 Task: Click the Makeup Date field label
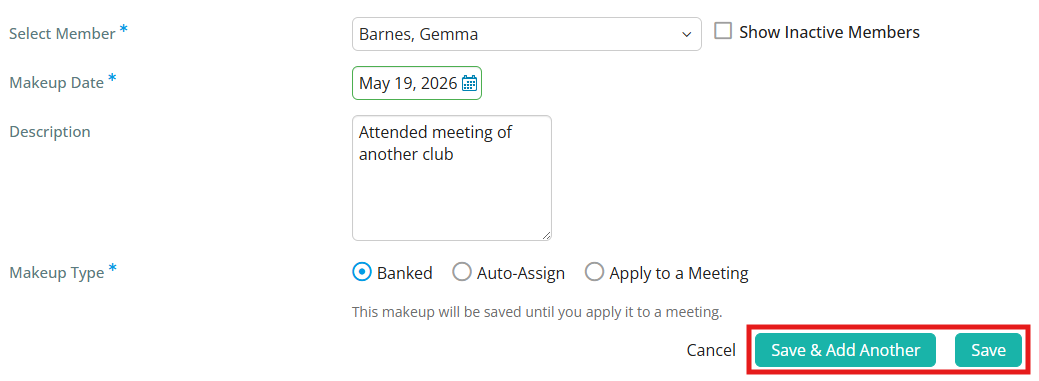[x=56, y=83]
